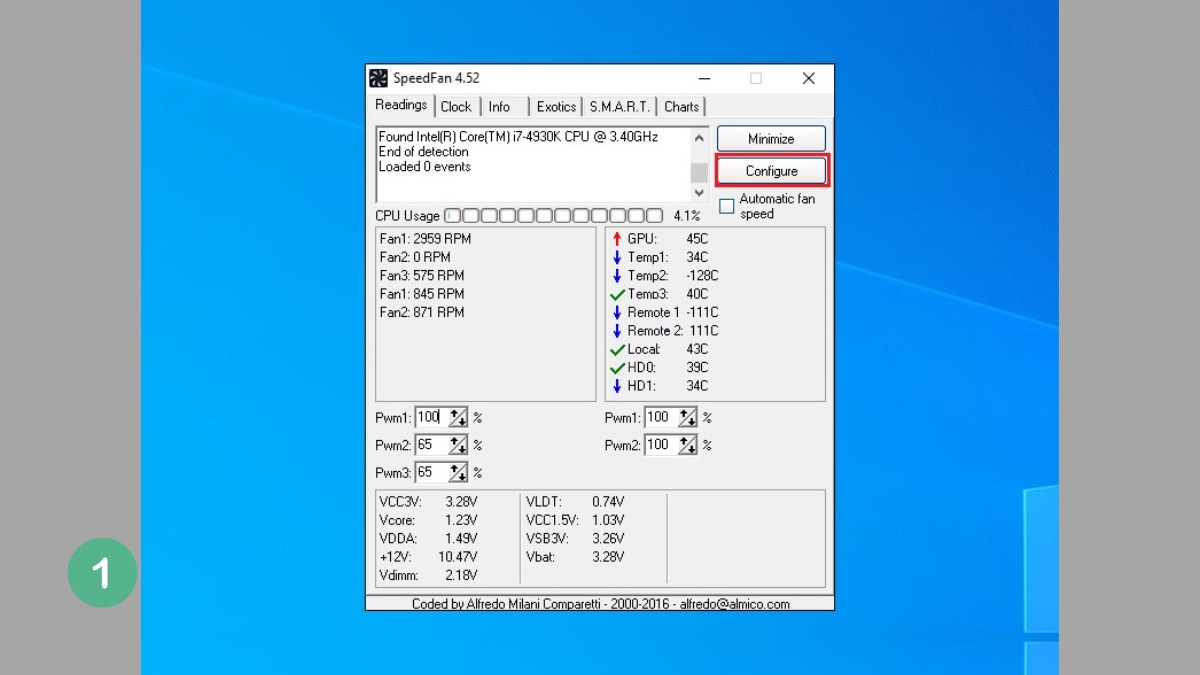The width and height of the screenshot is (1200, 675).
Task: Click the Minimize button in SpeedFan
Action: click(x=771, y=139)
